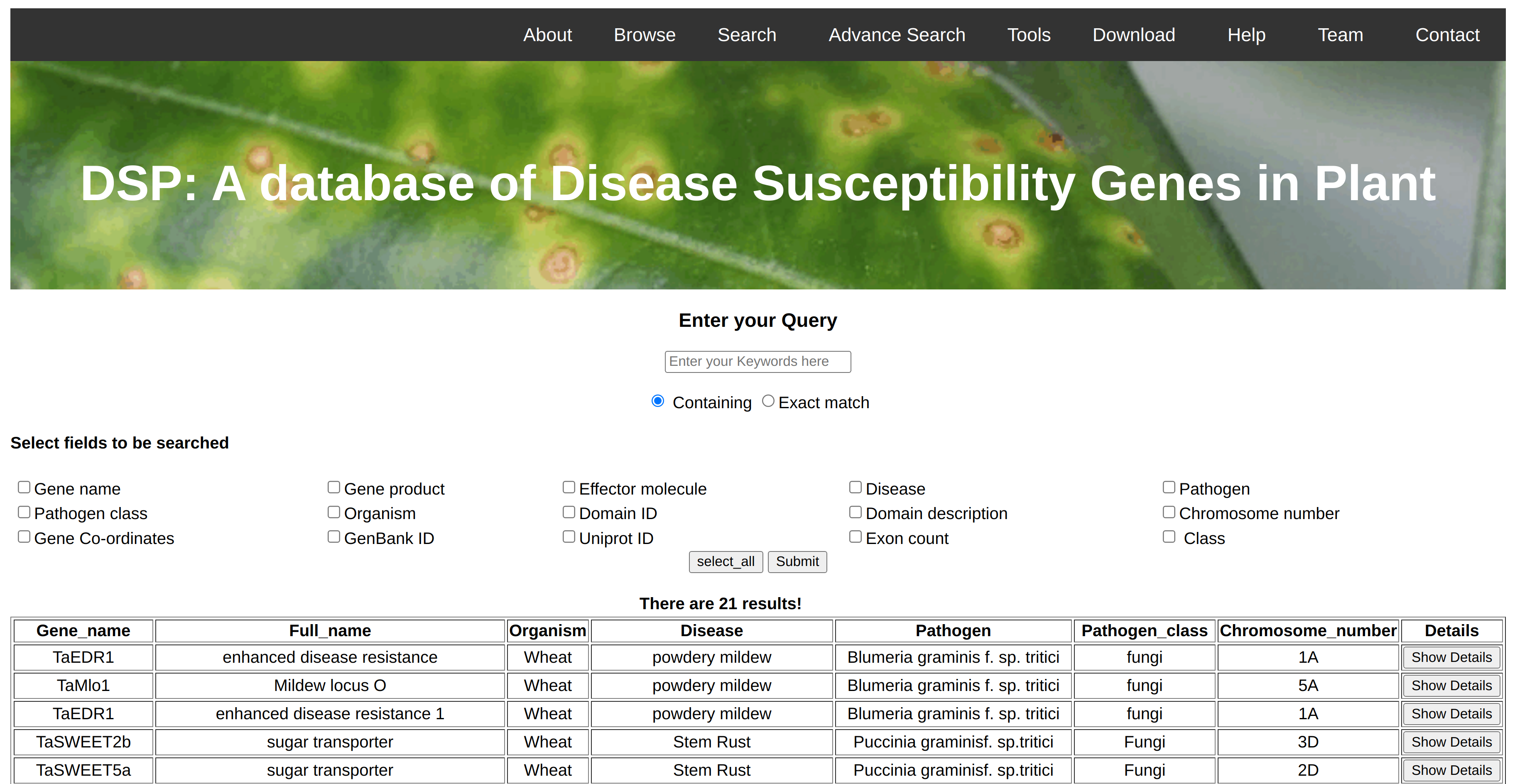Image resolution: width=1515 pixels, height=784 pixels.
Task: Click the Disease column header
Action: (712, 630)
